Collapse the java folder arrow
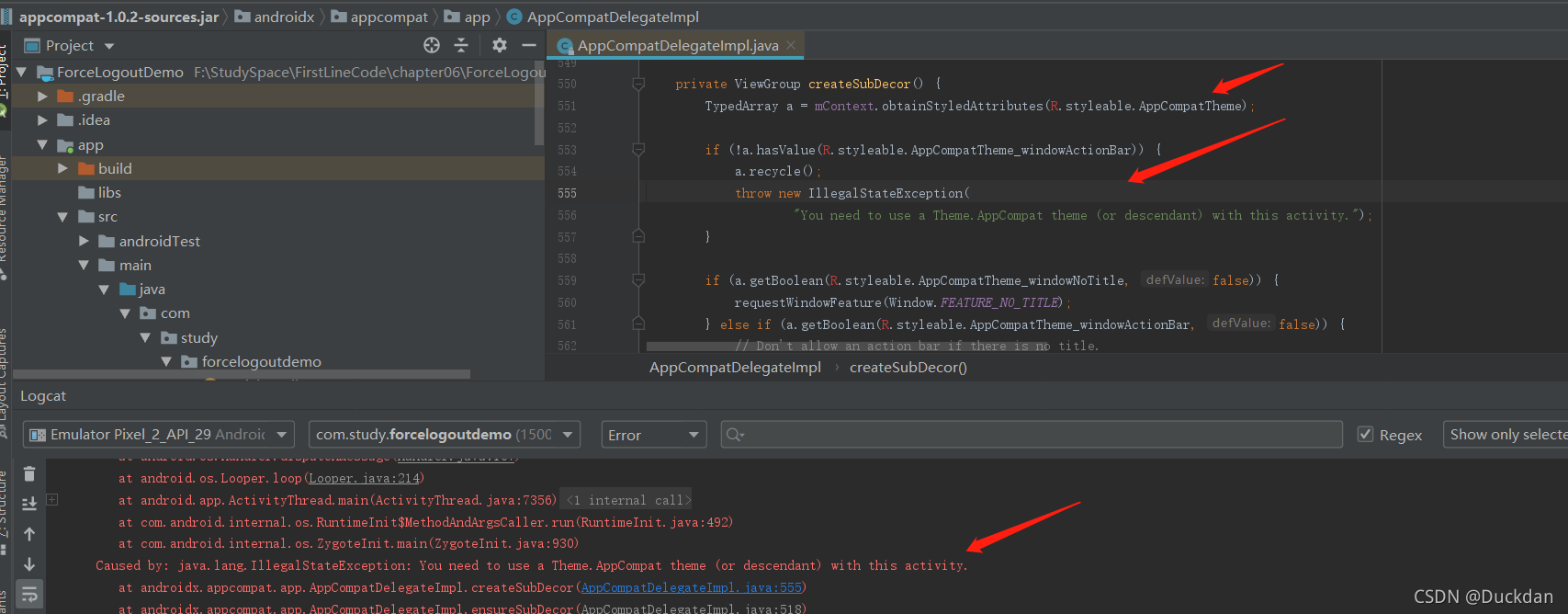 click(x=104, y=289)
